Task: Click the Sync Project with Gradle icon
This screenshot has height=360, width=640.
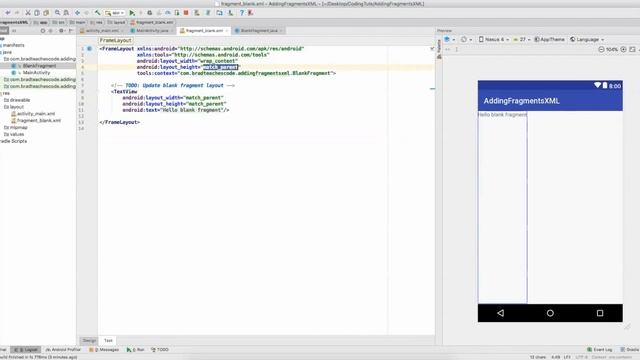Action: click(x=208, y=13)
